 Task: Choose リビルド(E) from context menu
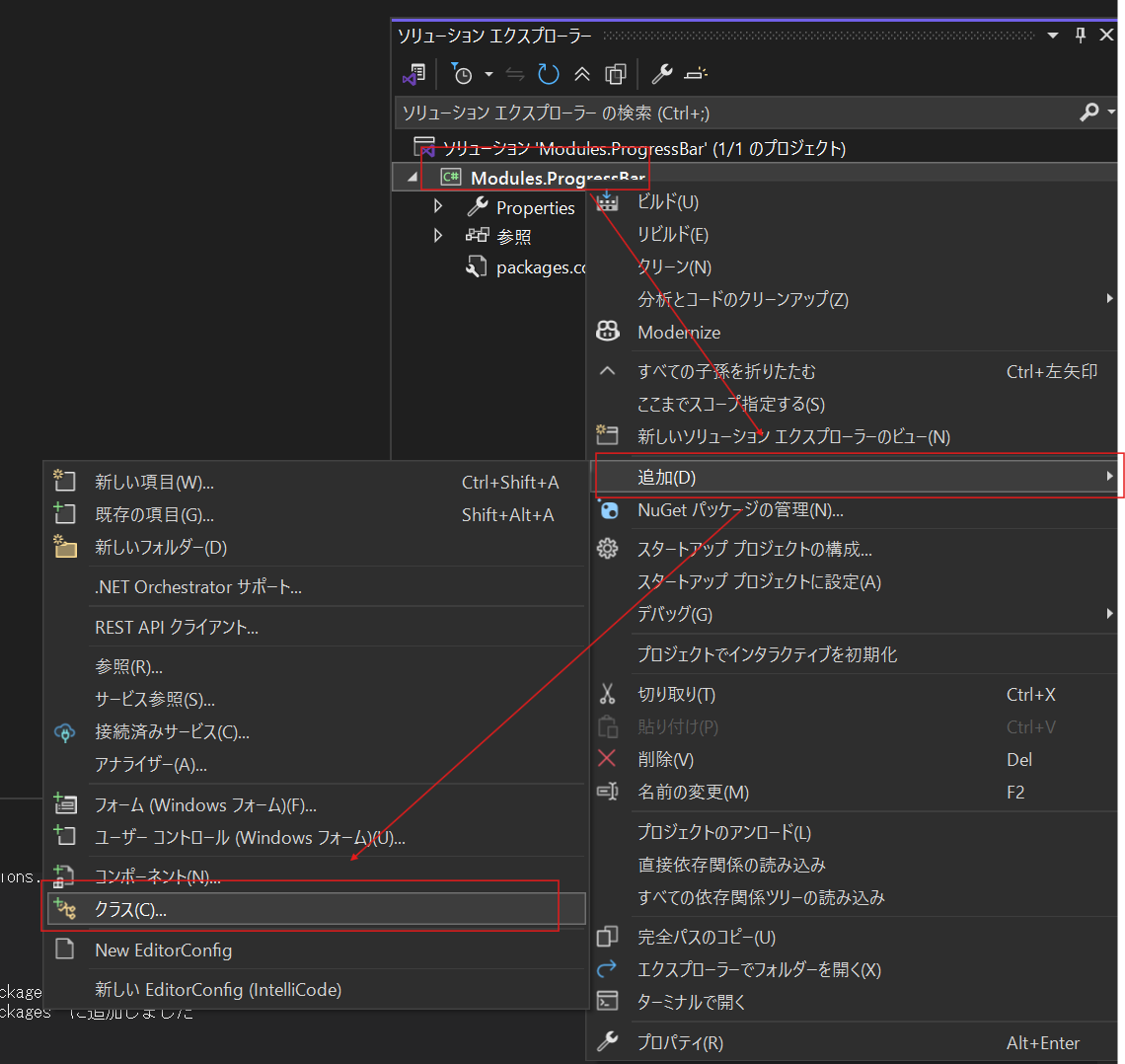854,235
